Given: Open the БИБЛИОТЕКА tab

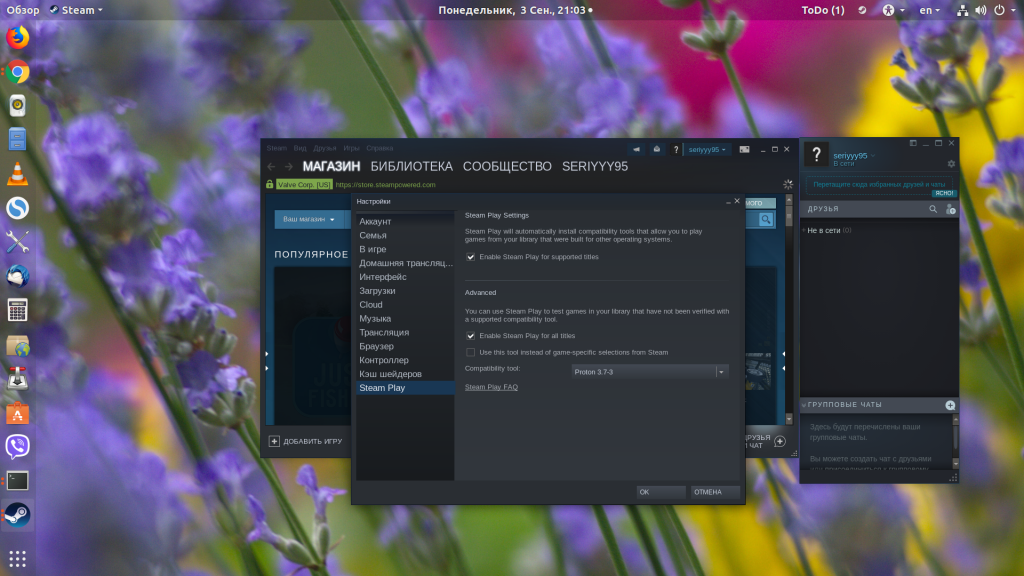Looking at the screenshot, I should (x=411, y=167).
